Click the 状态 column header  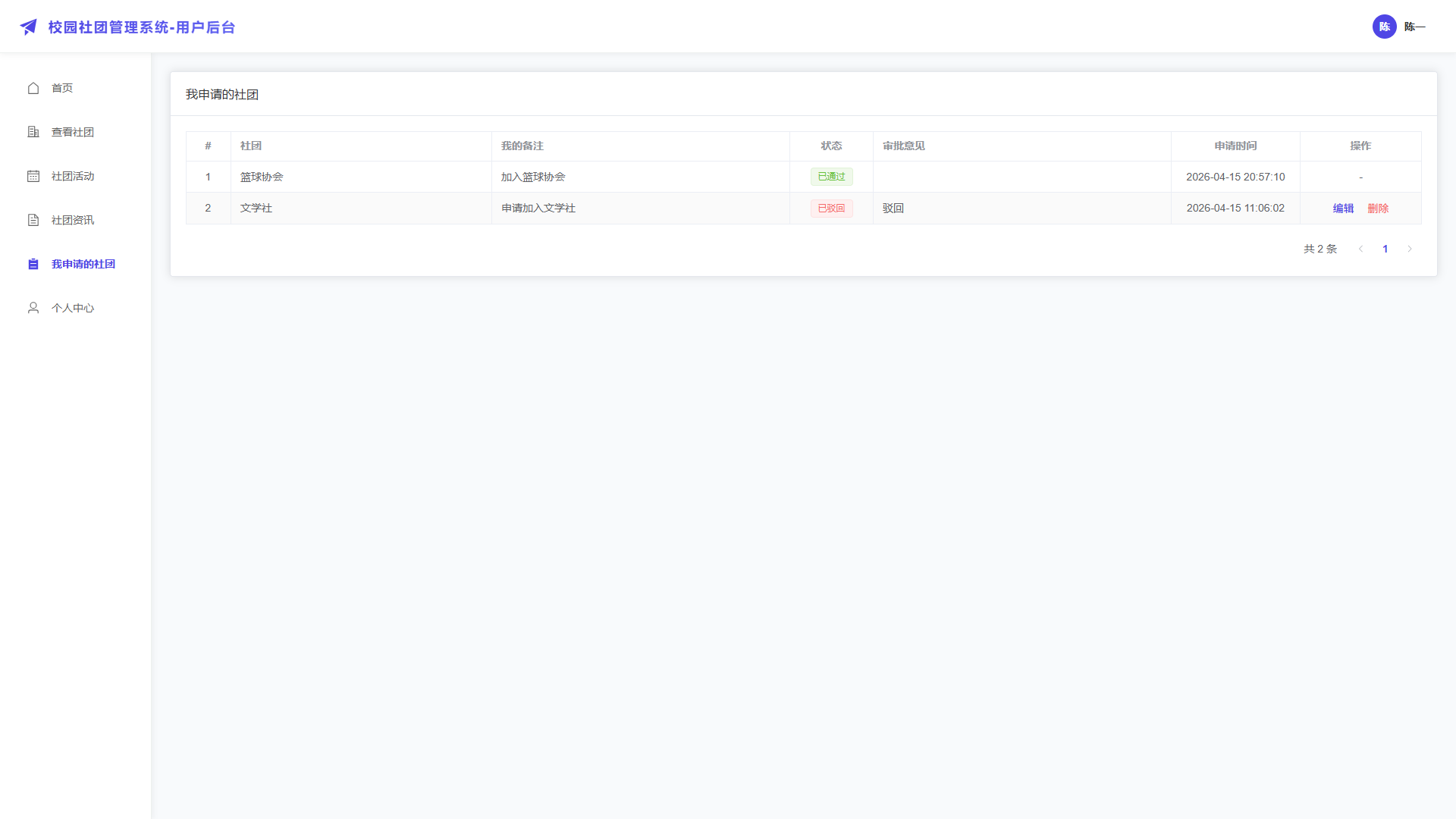tap(831, 146)
